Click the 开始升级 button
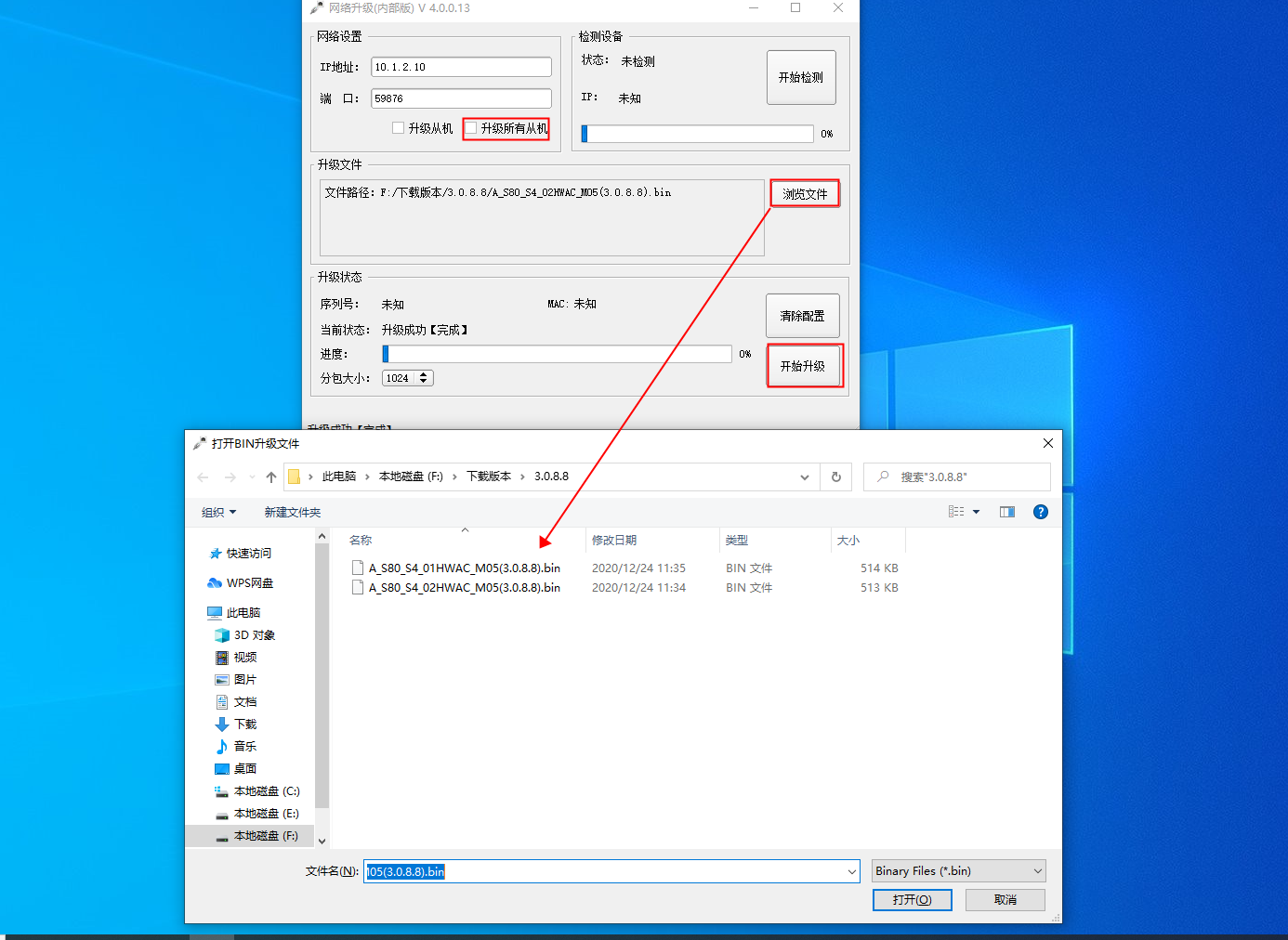Image resolution: width=1288 pixels, height=940 pixels. coord(803,366)
